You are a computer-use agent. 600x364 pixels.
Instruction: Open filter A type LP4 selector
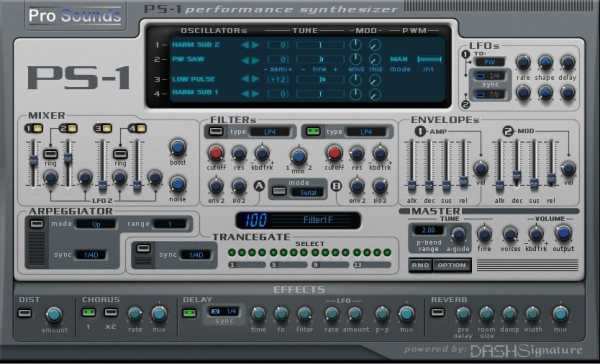[270, 132]
